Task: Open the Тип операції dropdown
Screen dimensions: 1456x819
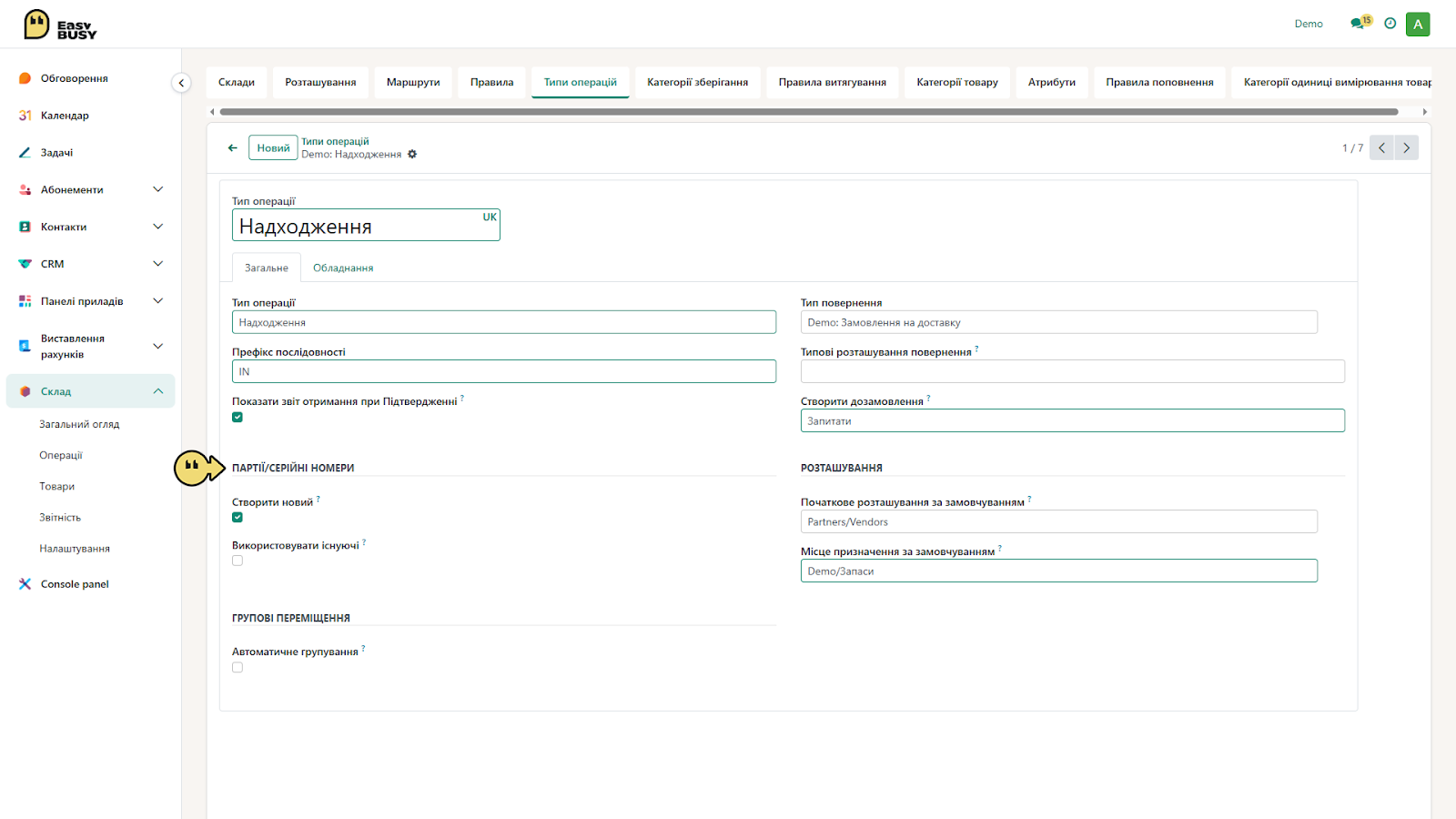Action: pos(504,322)
